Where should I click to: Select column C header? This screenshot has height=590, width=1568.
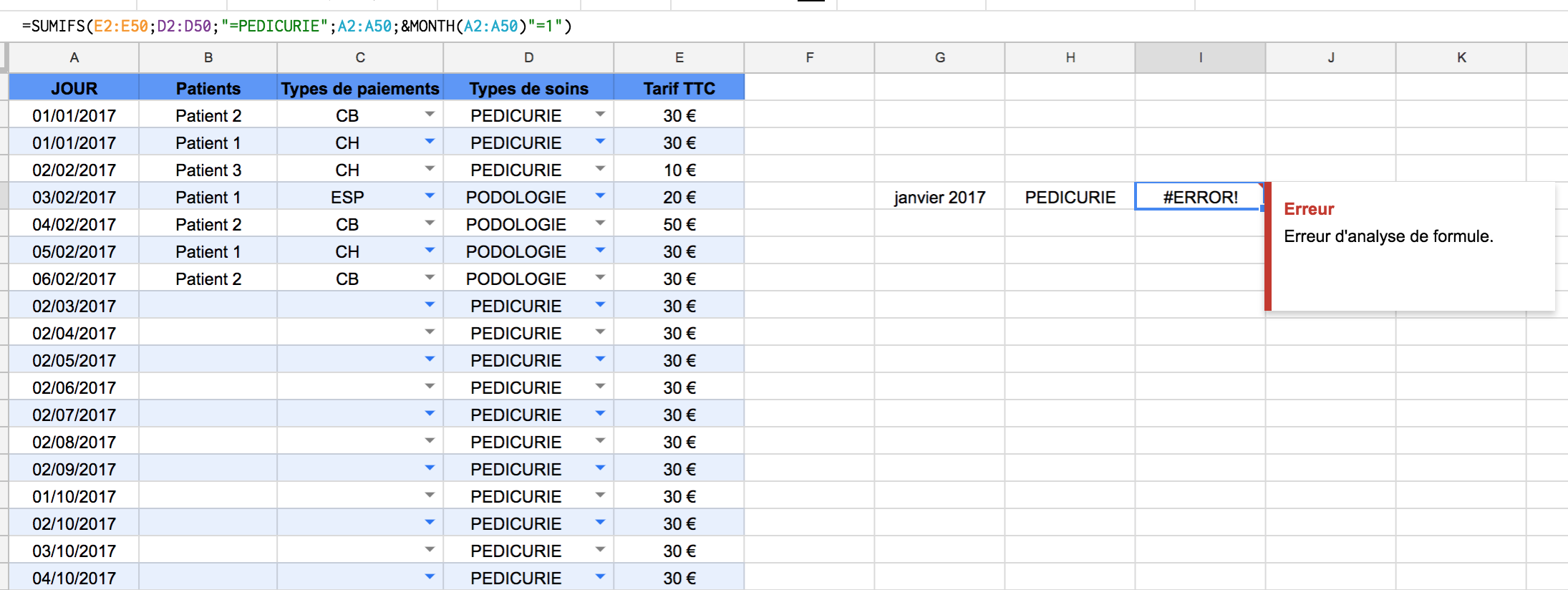click(360, 57)
